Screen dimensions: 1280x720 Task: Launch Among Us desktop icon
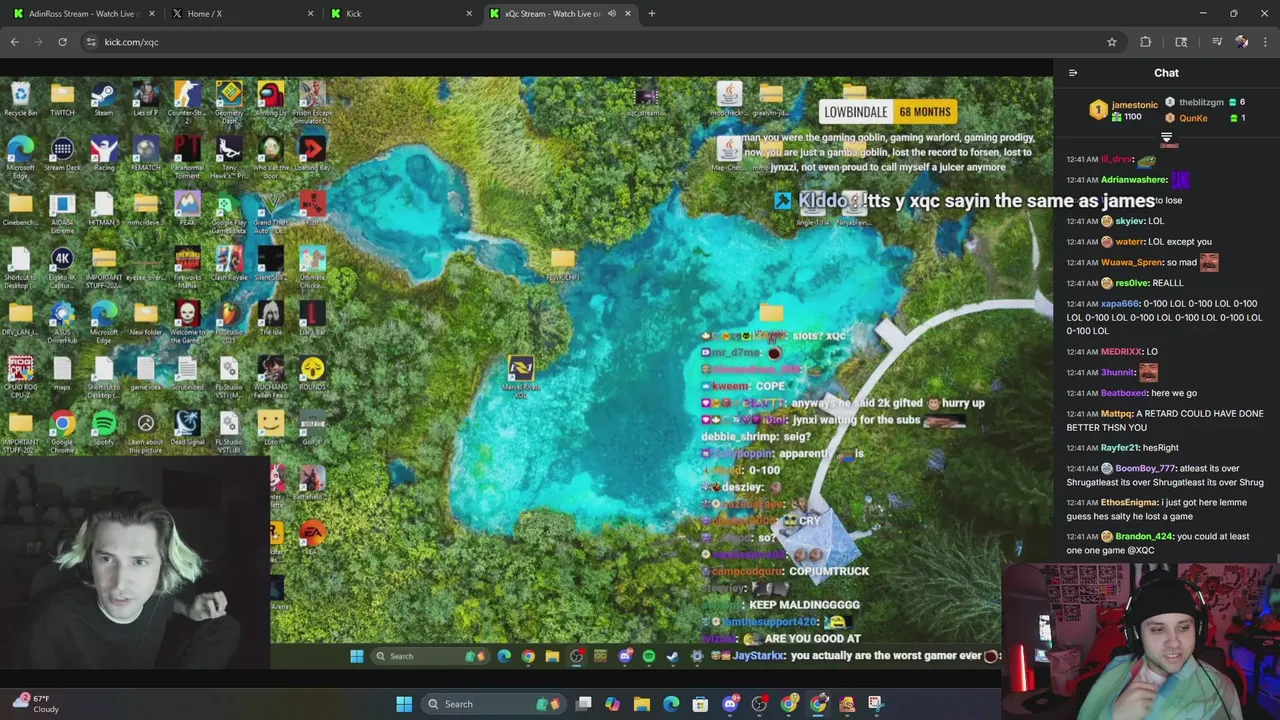click(270, 99)
